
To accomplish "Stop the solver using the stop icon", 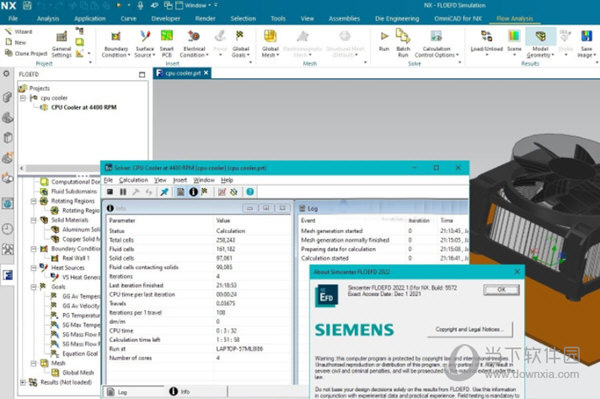I will pyautogui.click(x=110, y=192).
